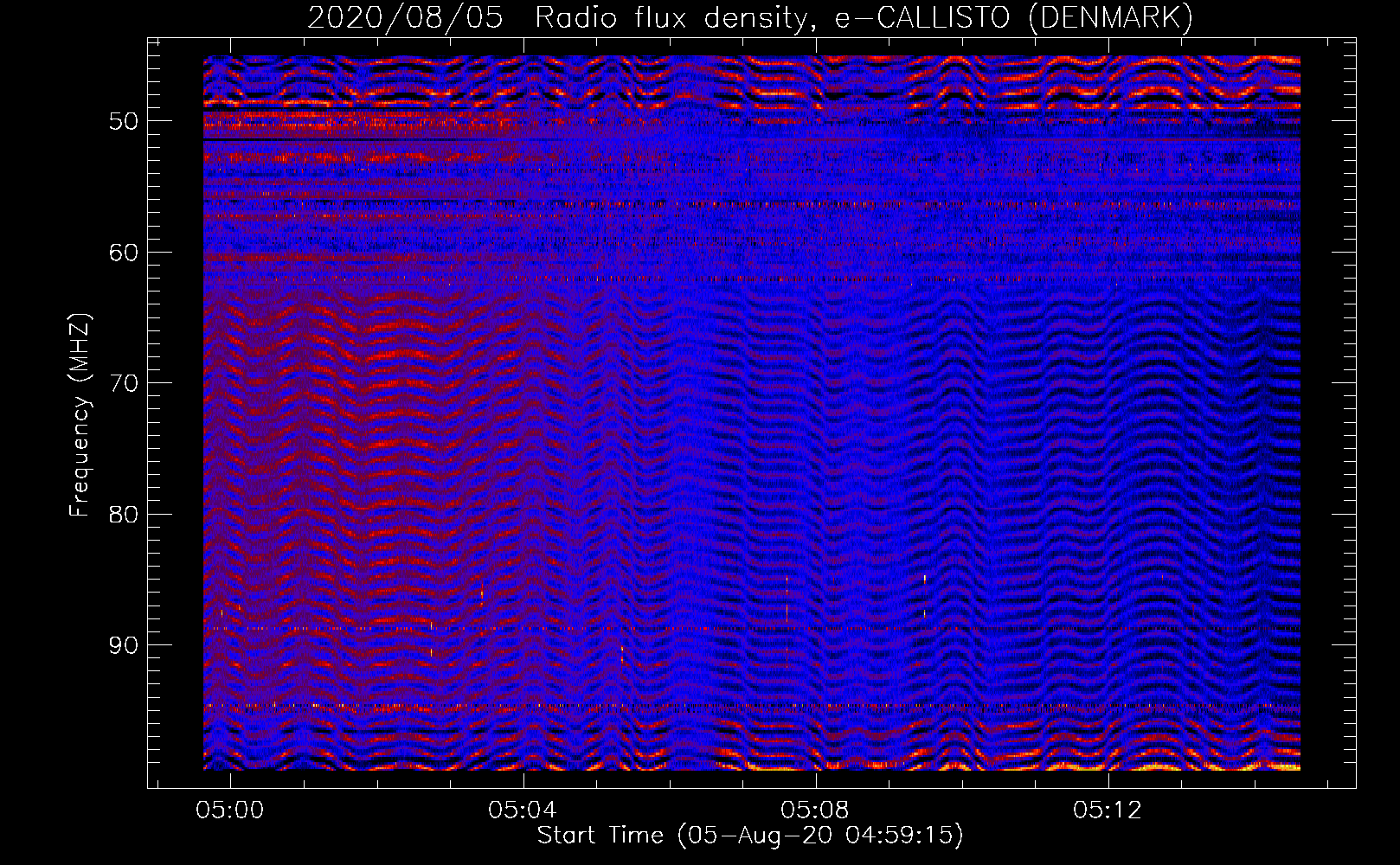Click the 60 frequency tick label
The image size is (1400, 865).
[x=123, y=252]
